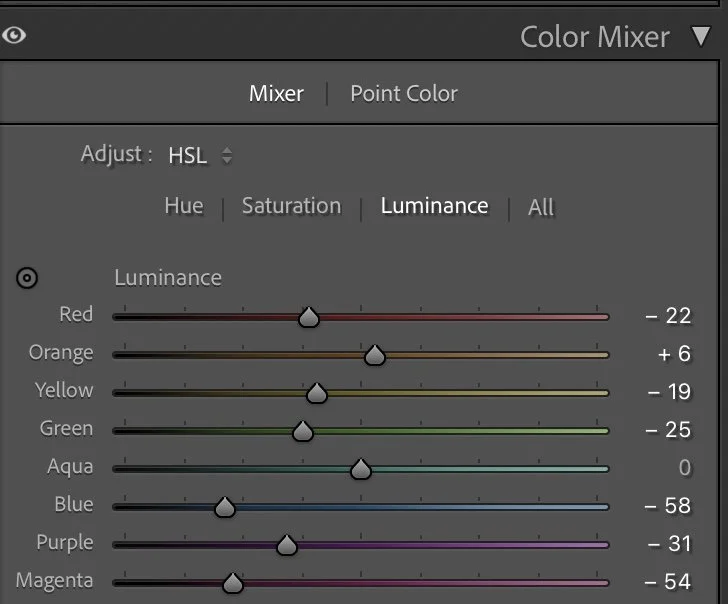
Task: Click the Yellow luminance slider handle
Action: (317, 393)
